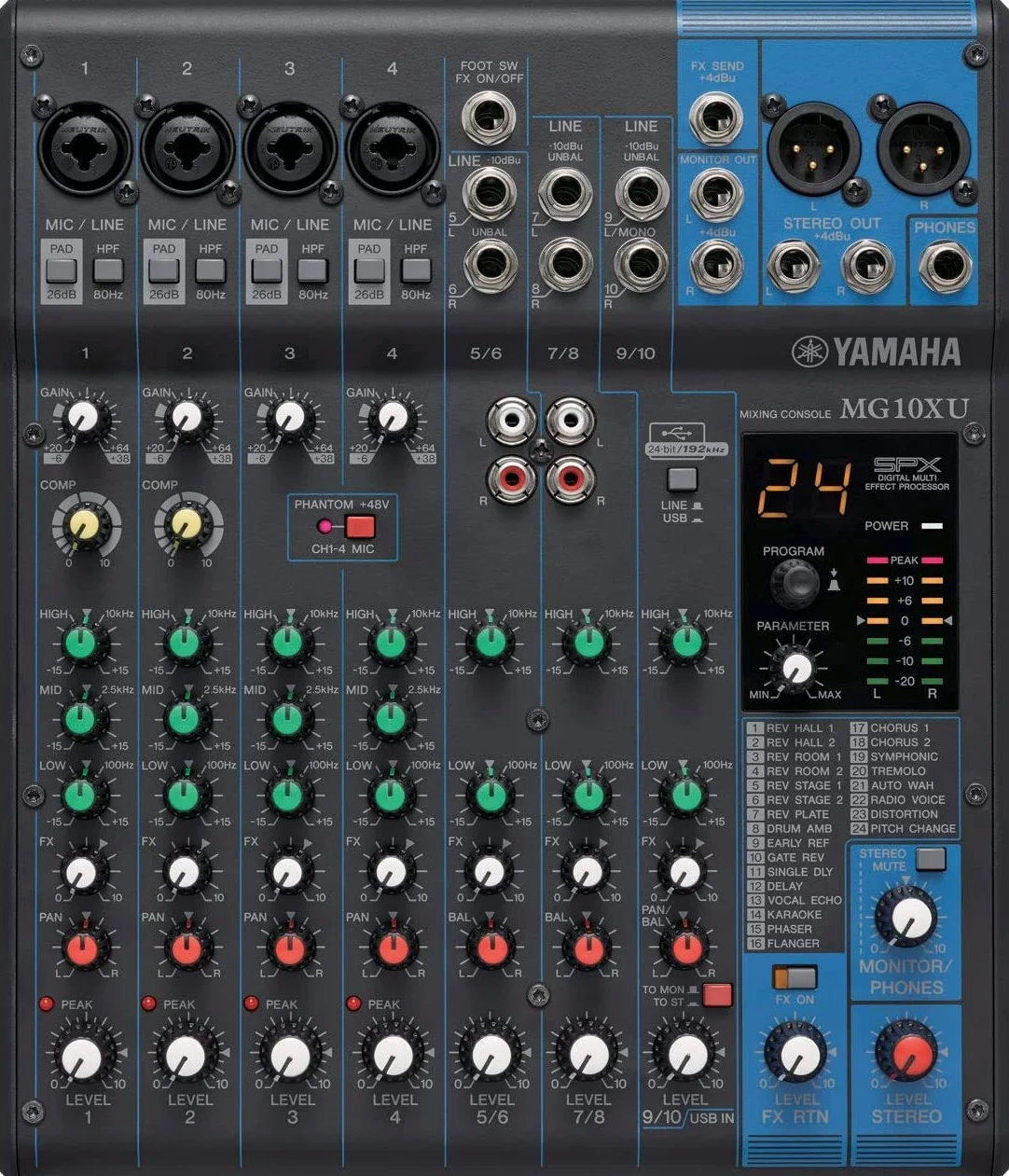Click the STEREO OUT left XLR connector

pyautogui.click(x=813, y=148)
